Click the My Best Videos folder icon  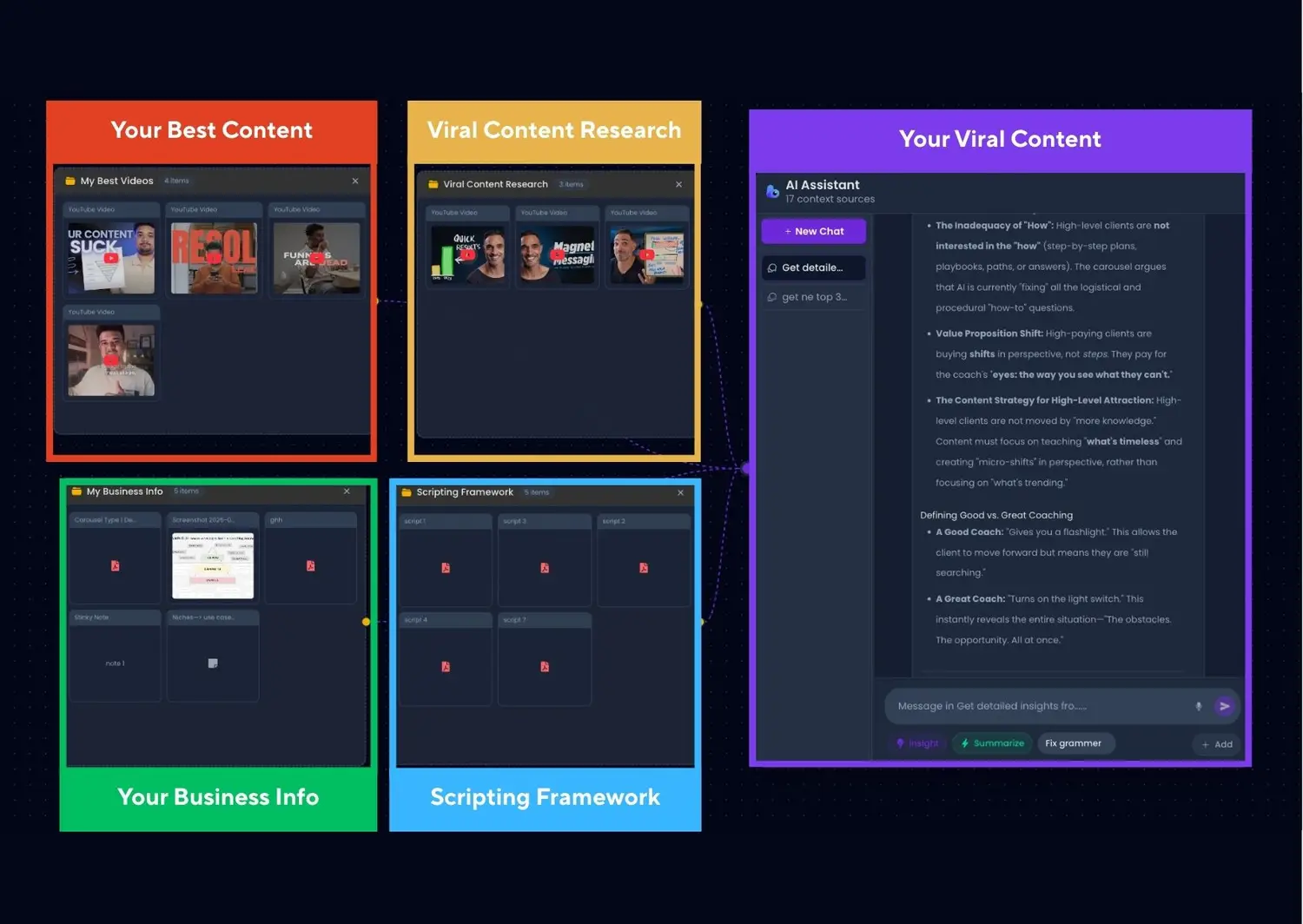point(70,181)
